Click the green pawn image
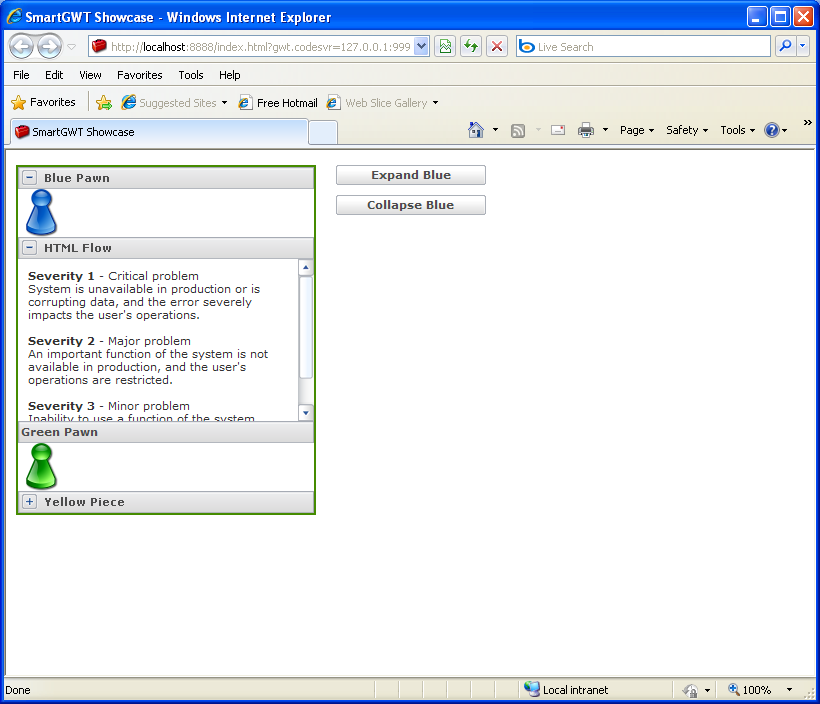 click(x=41, y=466)
